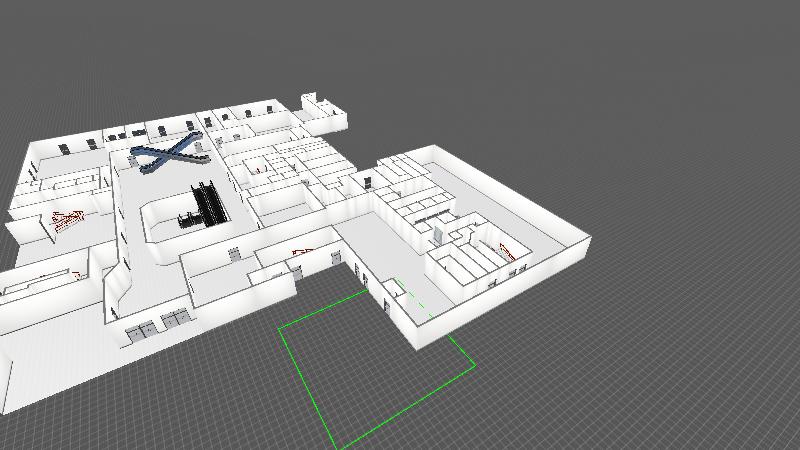This screenshot has width=800, height=450.
Task: Click the nearest corner of green outline
Action: [x=336, y=446]
